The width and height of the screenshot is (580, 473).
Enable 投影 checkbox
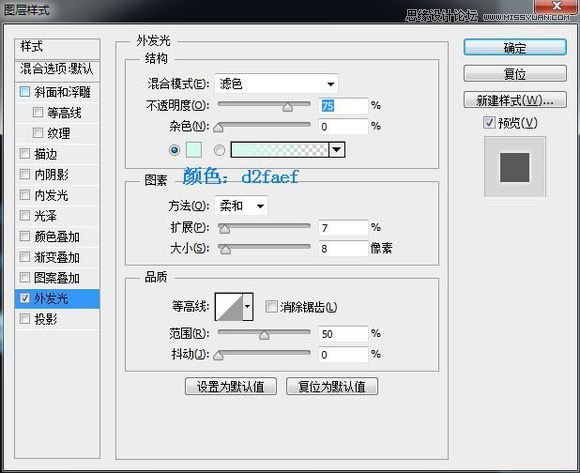[x=25, y=318]
